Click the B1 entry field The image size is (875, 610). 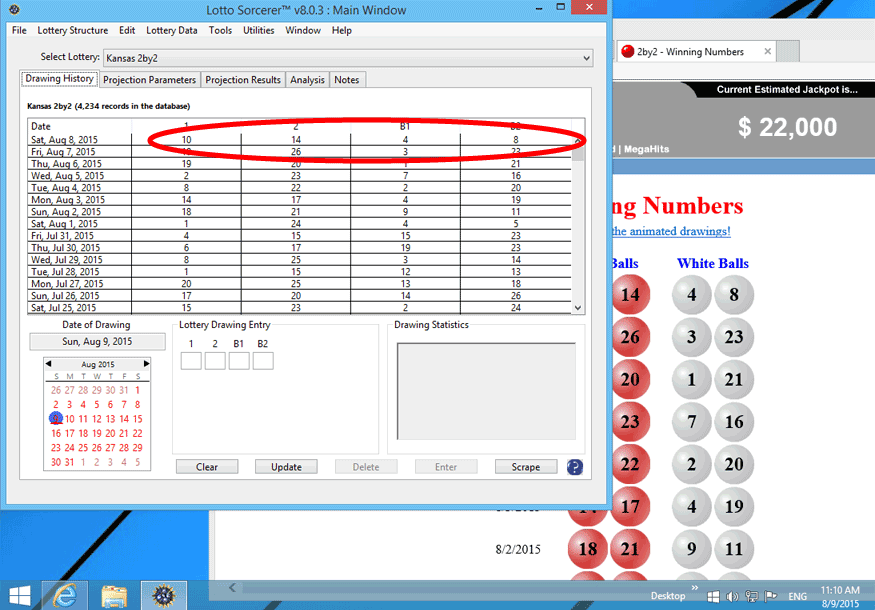tap(239, 361)
